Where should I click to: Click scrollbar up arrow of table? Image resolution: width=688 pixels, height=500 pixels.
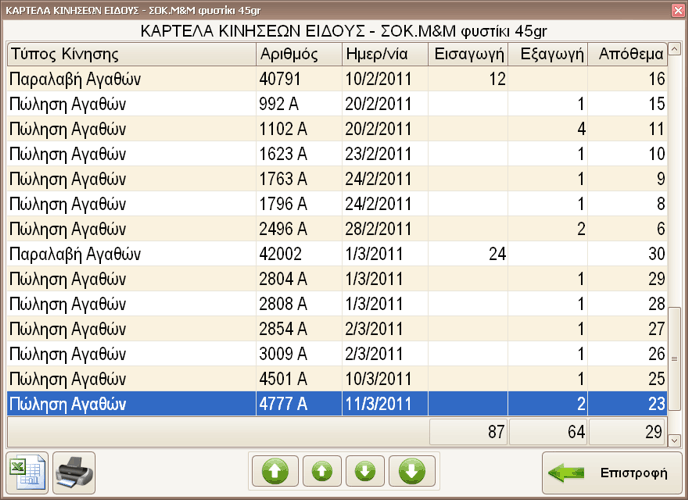(x=674, y=48)
